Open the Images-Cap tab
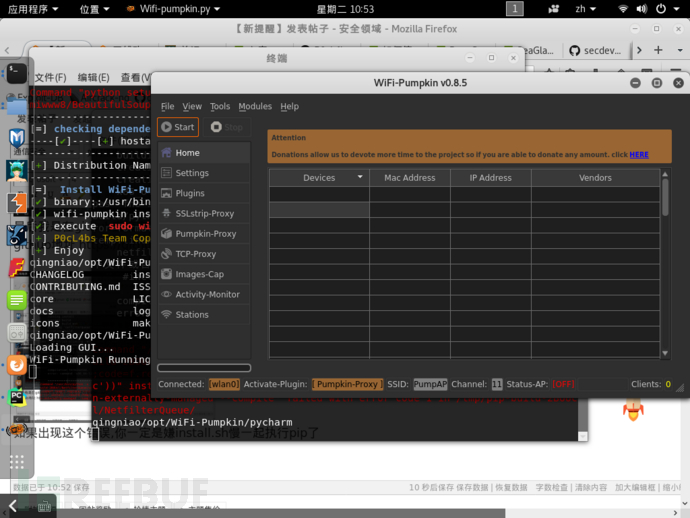 coord(204,274)
